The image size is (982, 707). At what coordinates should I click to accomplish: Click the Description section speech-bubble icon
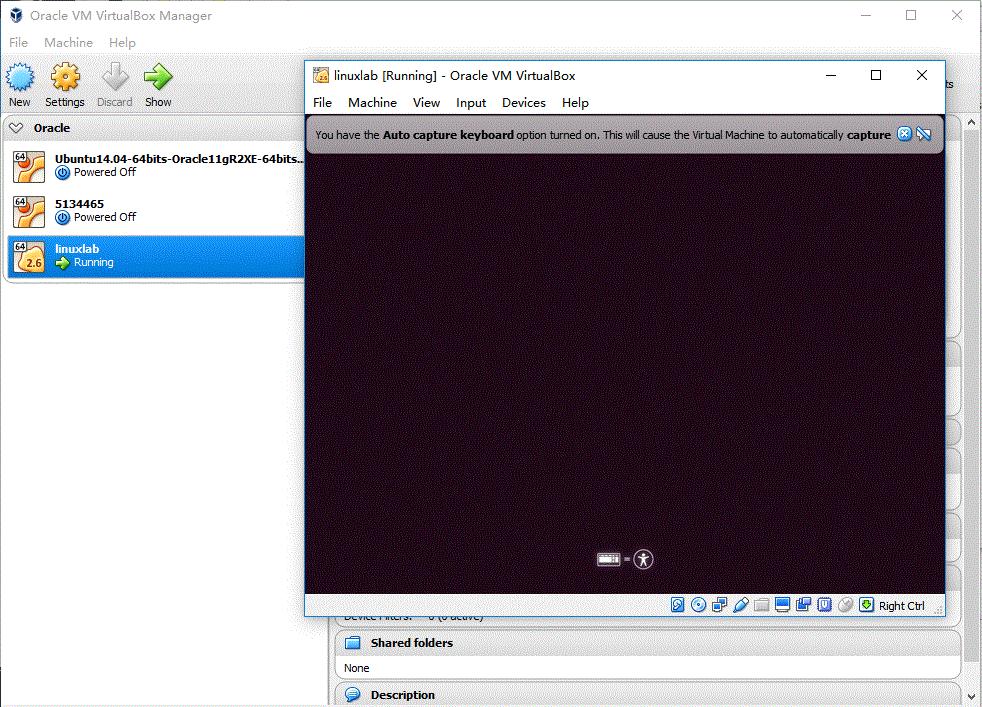[x=353, y=694]
